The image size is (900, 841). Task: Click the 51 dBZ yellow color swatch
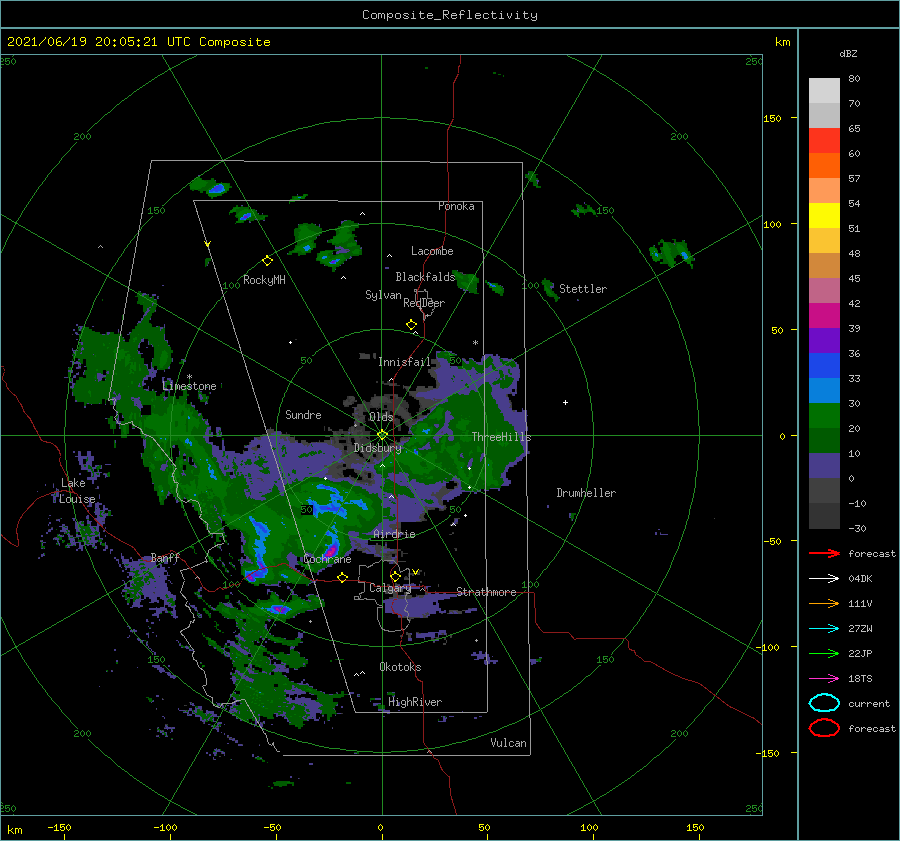824,216
